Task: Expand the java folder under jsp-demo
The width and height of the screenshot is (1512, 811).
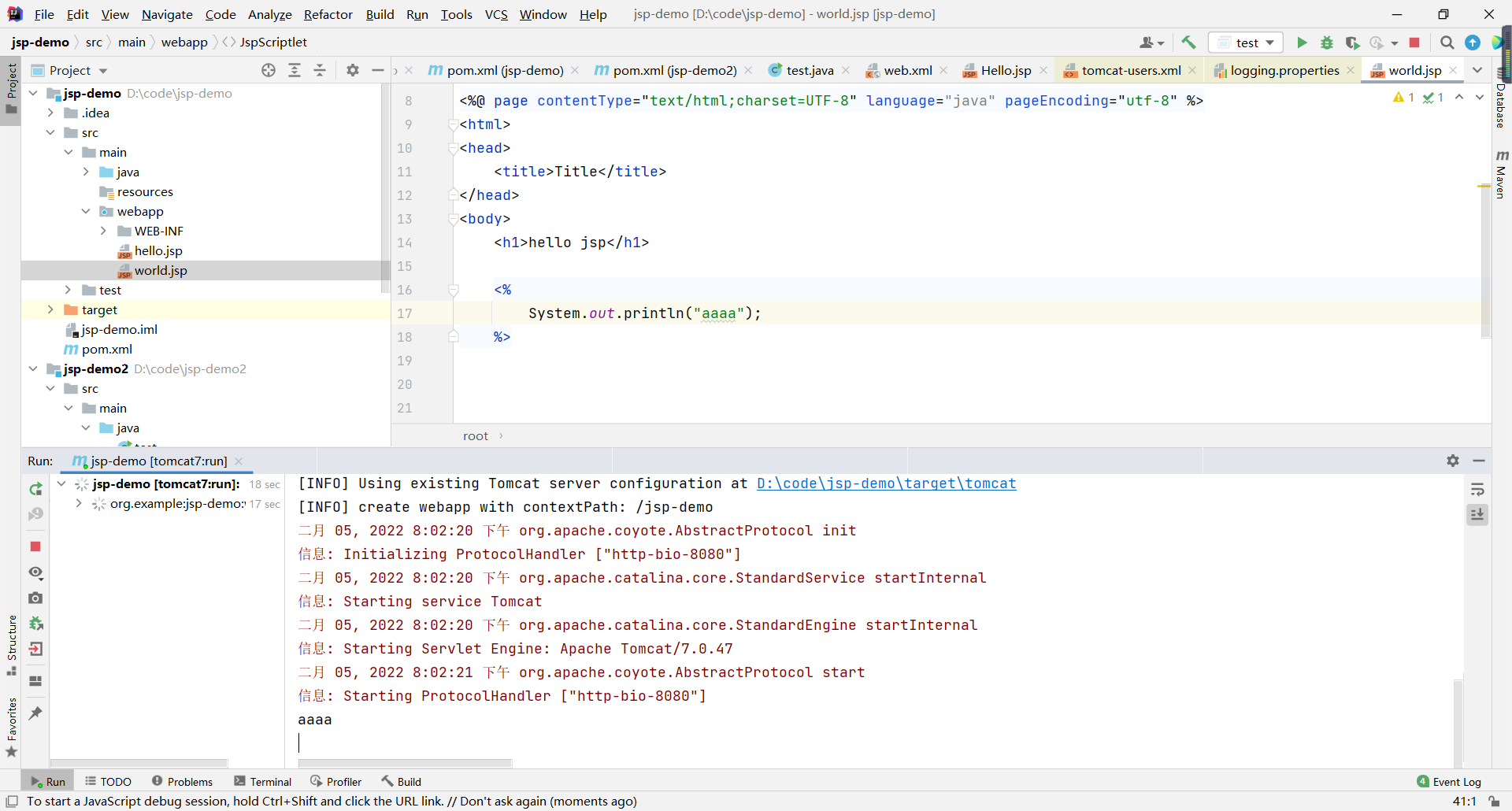Action: pos(86,172)
